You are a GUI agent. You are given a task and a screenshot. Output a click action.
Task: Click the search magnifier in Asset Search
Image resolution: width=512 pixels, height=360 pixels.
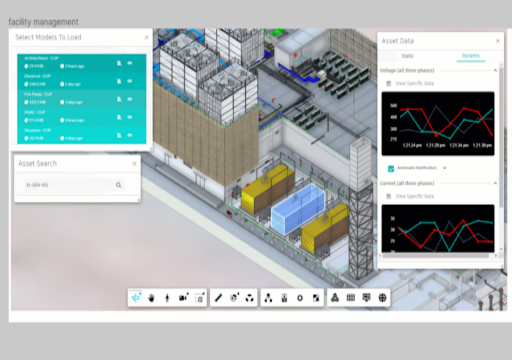tap(118, 185)
